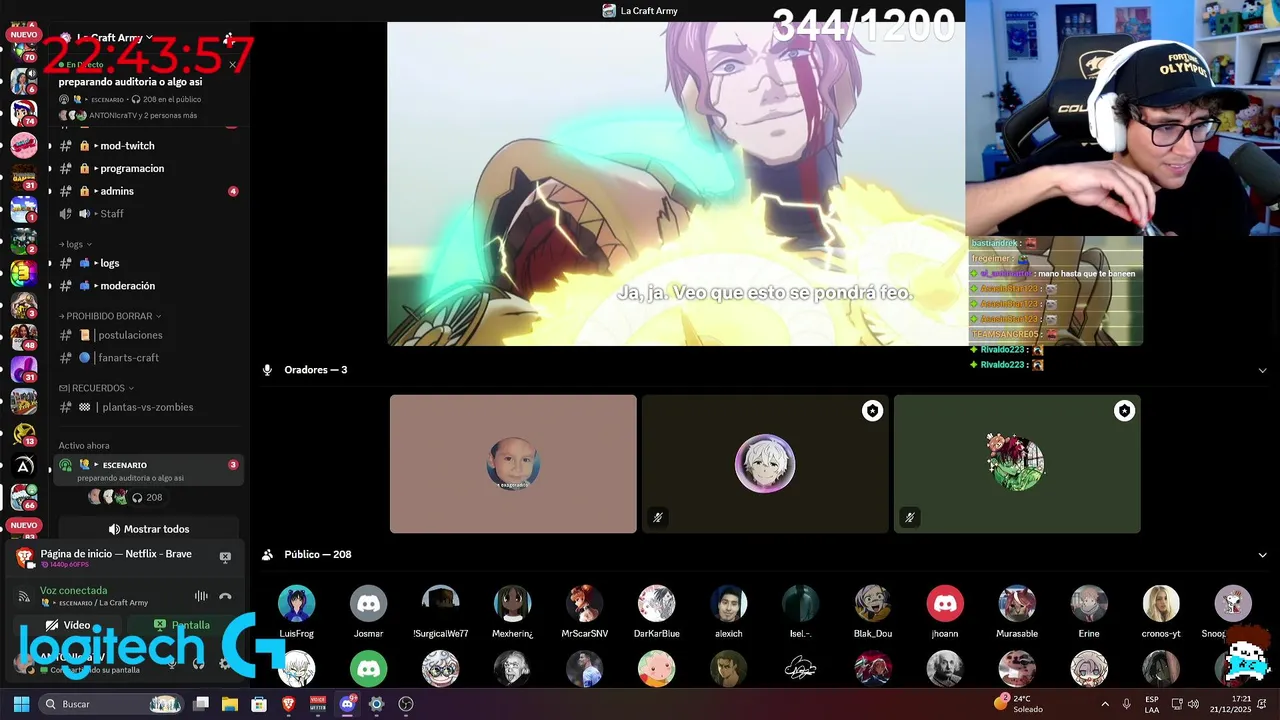Open alexich audience avatar
The height and width of the screenshot is (720, 1280).
pyautogui.click(x=728, y=604)
